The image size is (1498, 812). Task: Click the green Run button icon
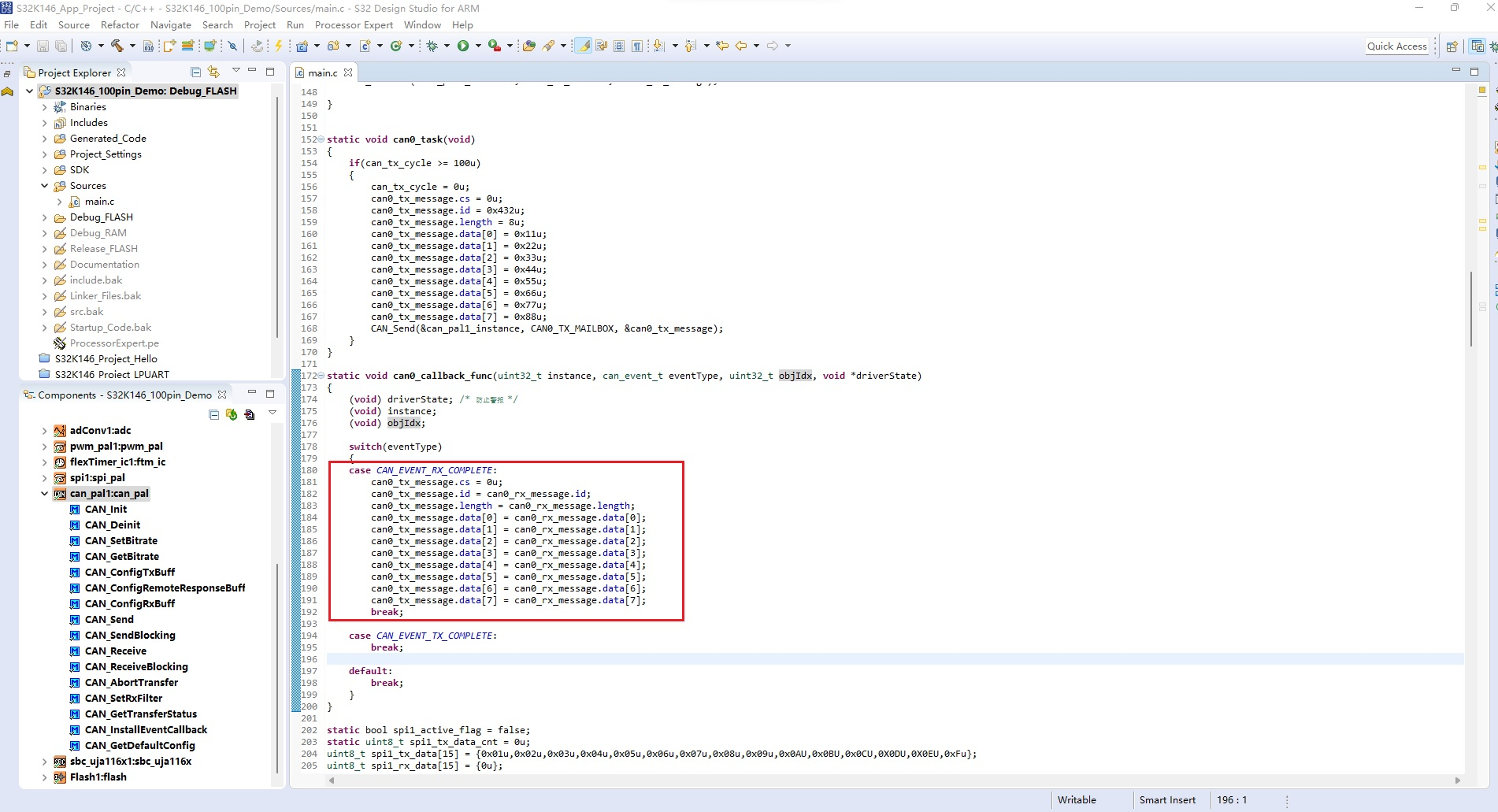click(x=463, y=46)
